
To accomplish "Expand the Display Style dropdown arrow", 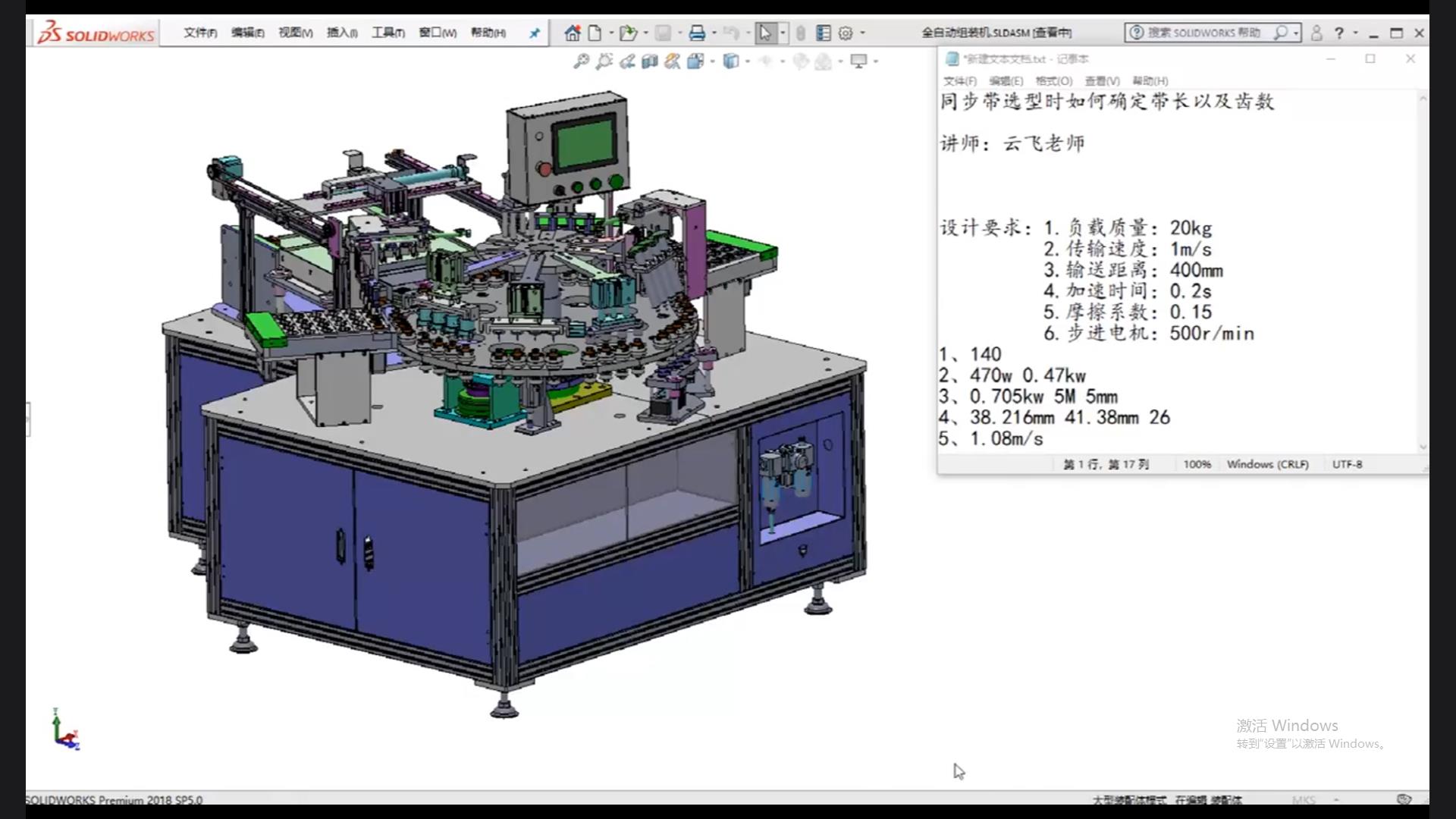I will [x=748, y=61].
